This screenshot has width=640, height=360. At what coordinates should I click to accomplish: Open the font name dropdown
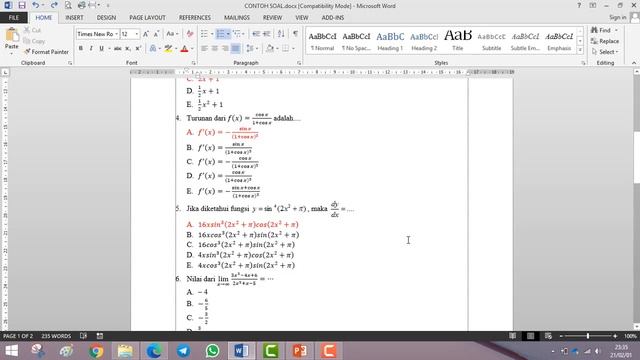coord(116,34)
